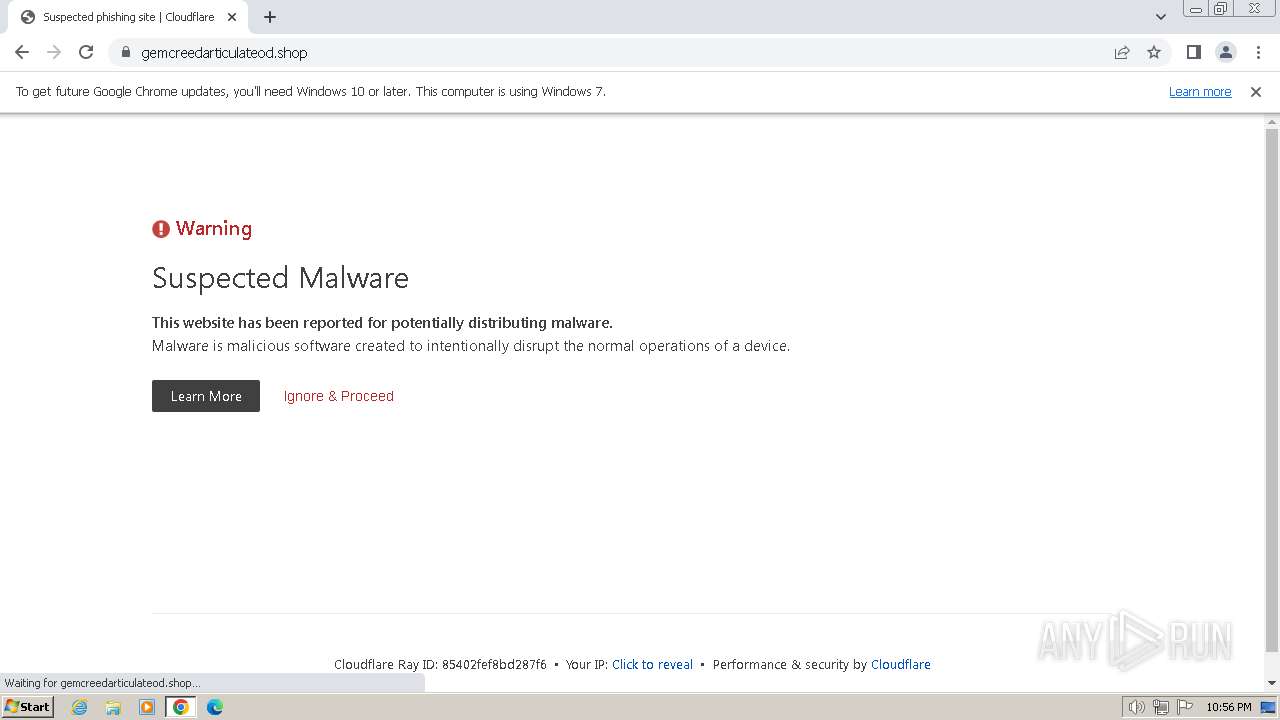
Task: Click the red Warning alert icon
Action: pos(161,229)
